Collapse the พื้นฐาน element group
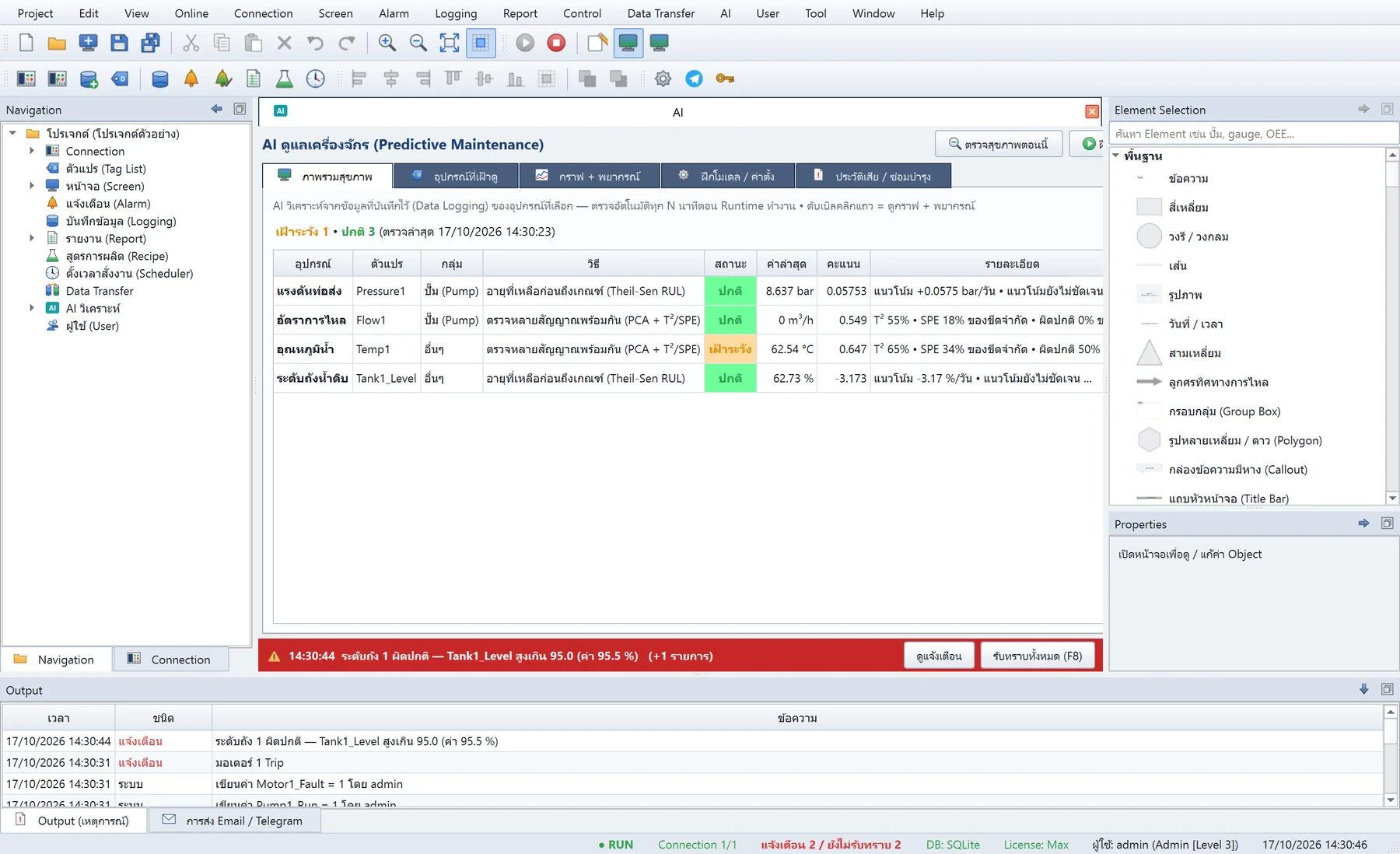The width and height of the screenshot is (1400, 854). [x=1116, y=156]
